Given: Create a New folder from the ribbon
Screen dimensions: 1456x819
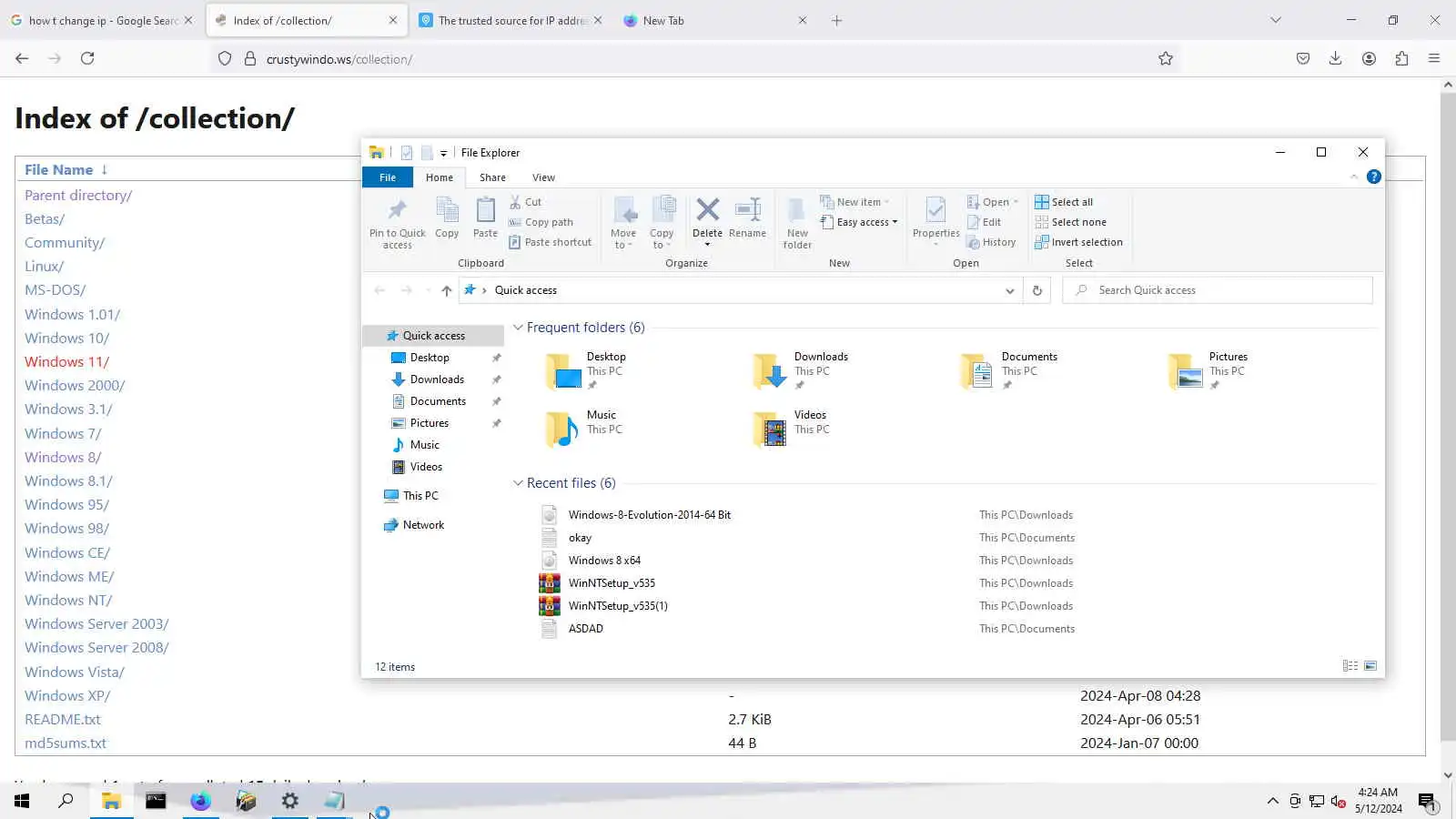Looking at the screenshot, I should [797, 223].
